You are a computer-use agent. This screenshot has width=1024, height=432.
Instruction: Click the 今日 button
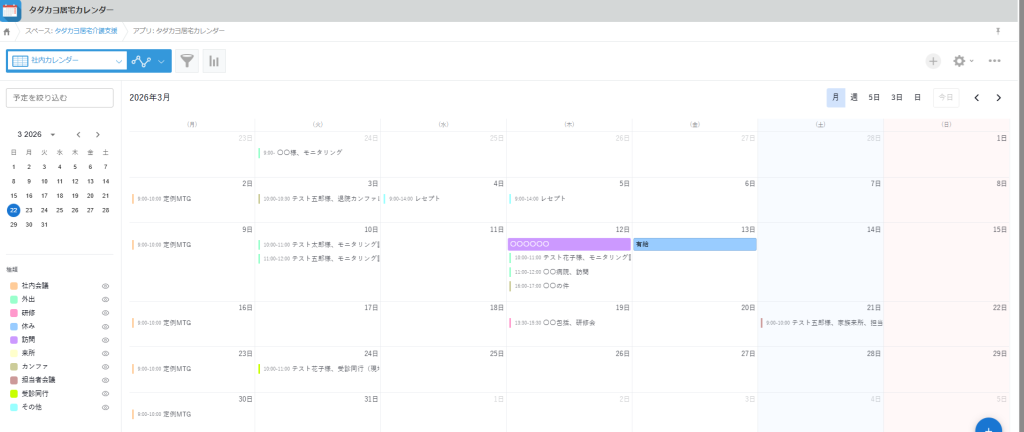pyautogui.click(x=946, y=98)
